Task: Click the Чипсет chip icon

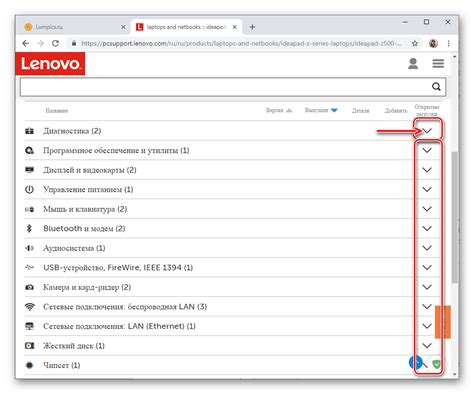Action: (29, 365)
